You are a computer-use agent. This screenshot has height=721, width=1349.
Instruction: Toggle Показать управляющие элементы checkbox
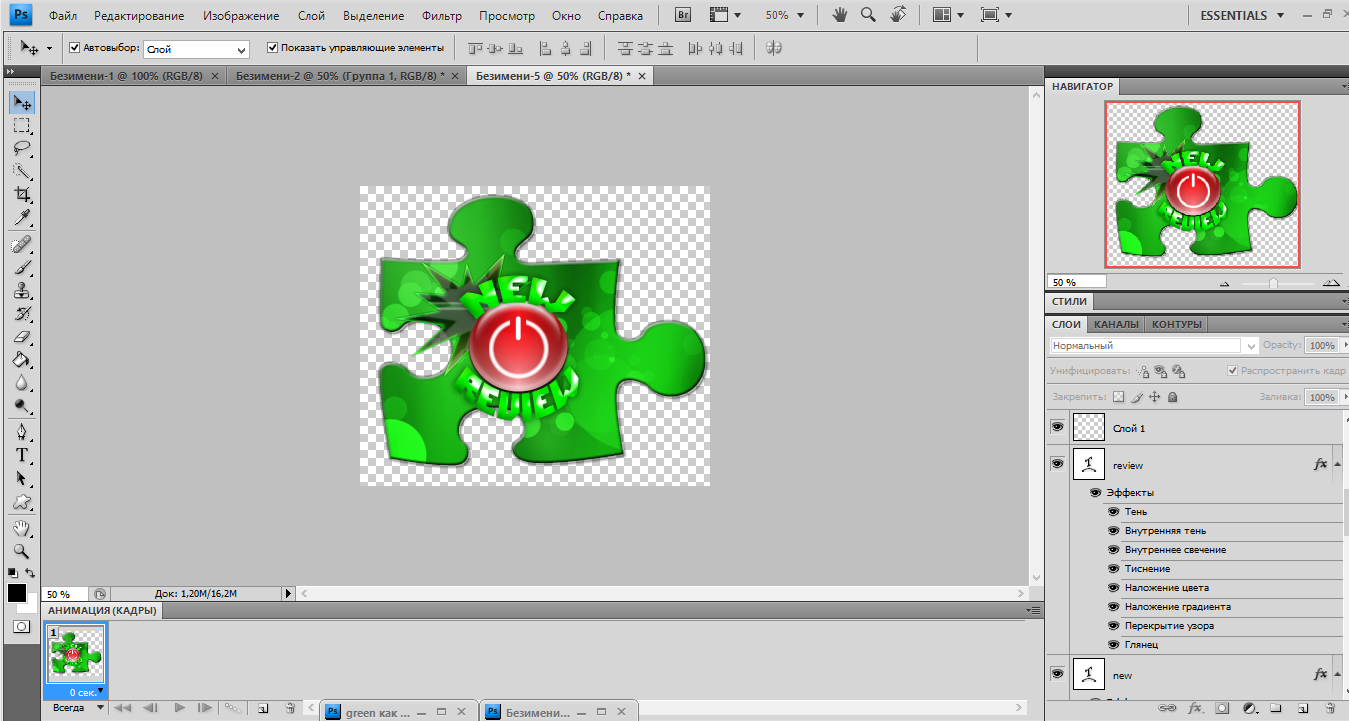[272, 48]
